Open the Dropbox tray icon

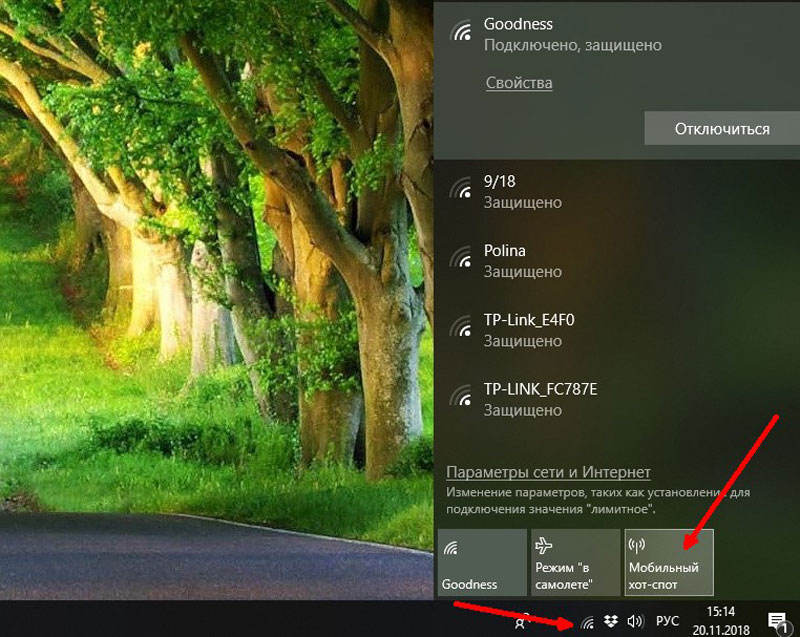click(611, 621)
